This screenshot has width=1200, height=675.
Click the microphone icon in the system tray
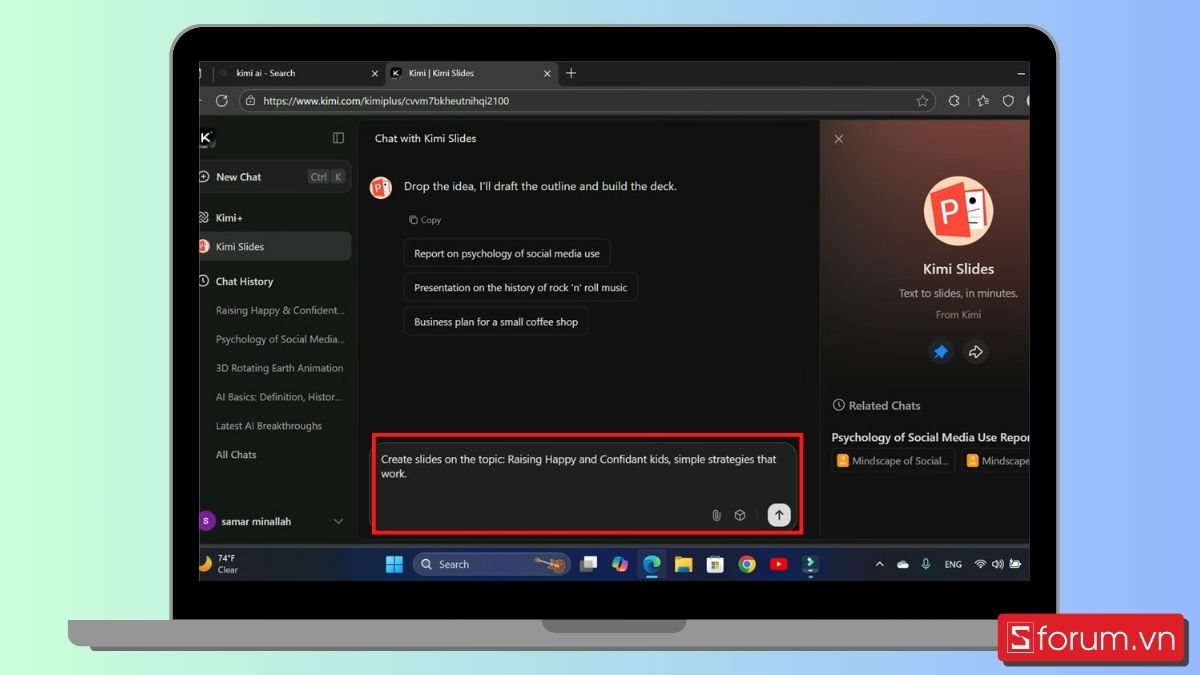[x=926, y=564]
